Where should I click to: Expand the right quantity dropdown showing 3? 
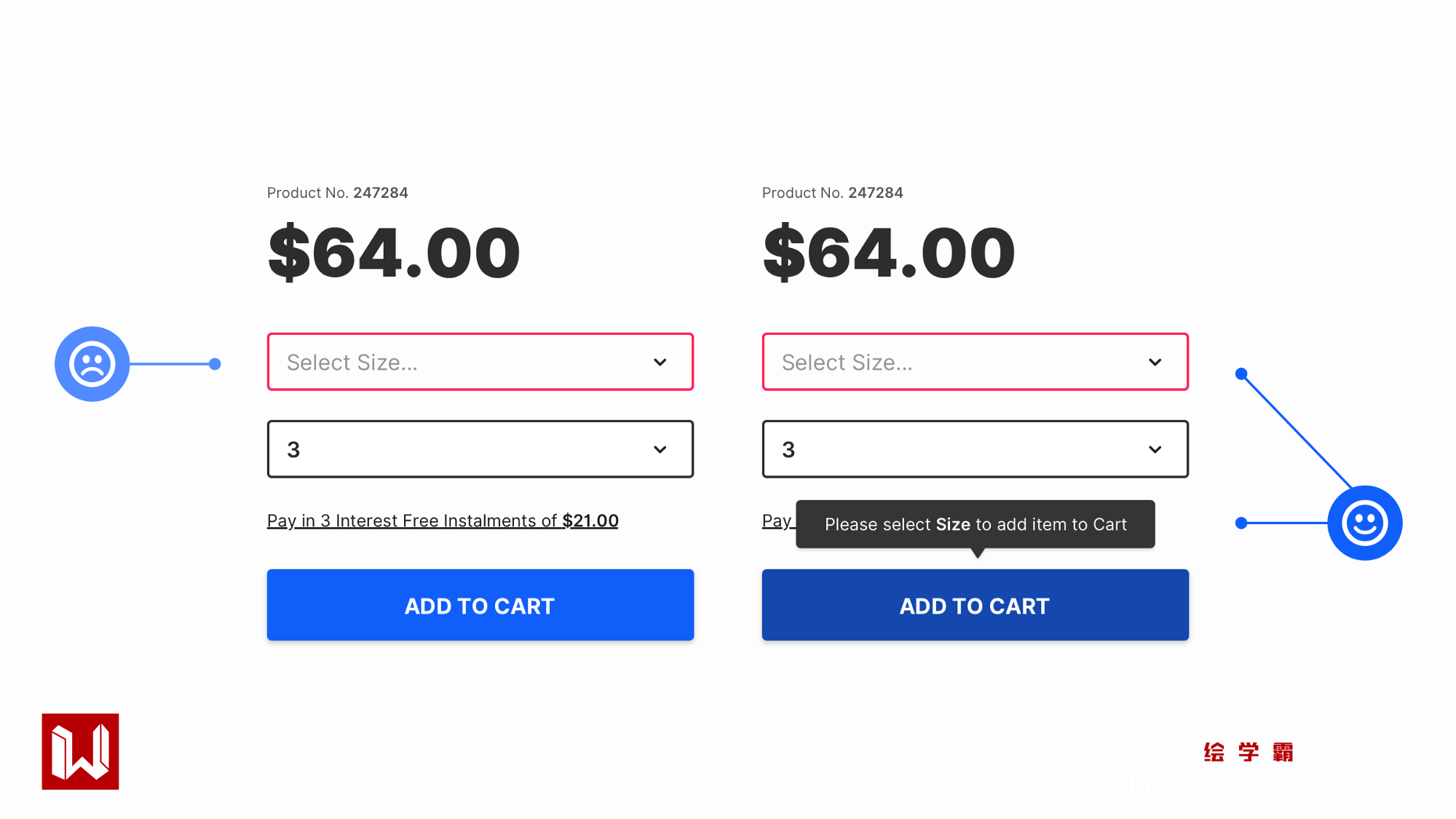click(x=975, y=449)
